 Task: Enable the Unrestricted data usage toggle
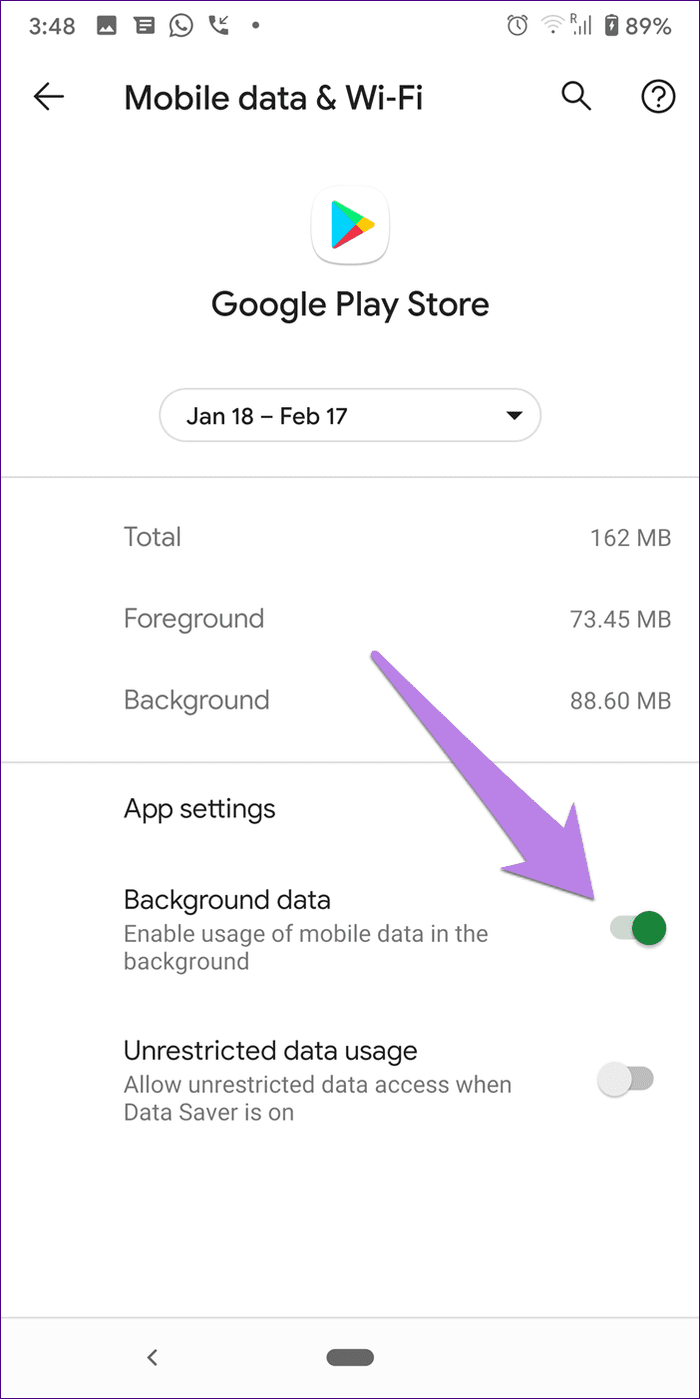point(625,1079)
